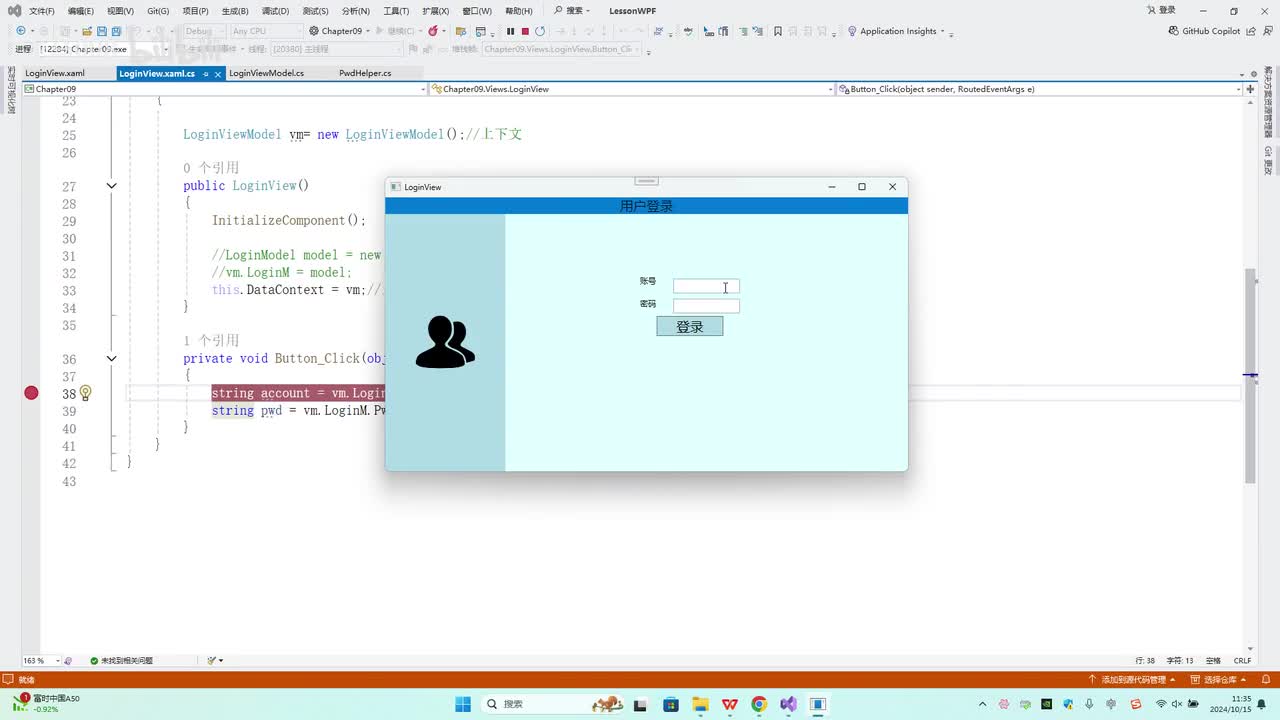Switch to the LoginViewModel.cs tab

point(266,73)
